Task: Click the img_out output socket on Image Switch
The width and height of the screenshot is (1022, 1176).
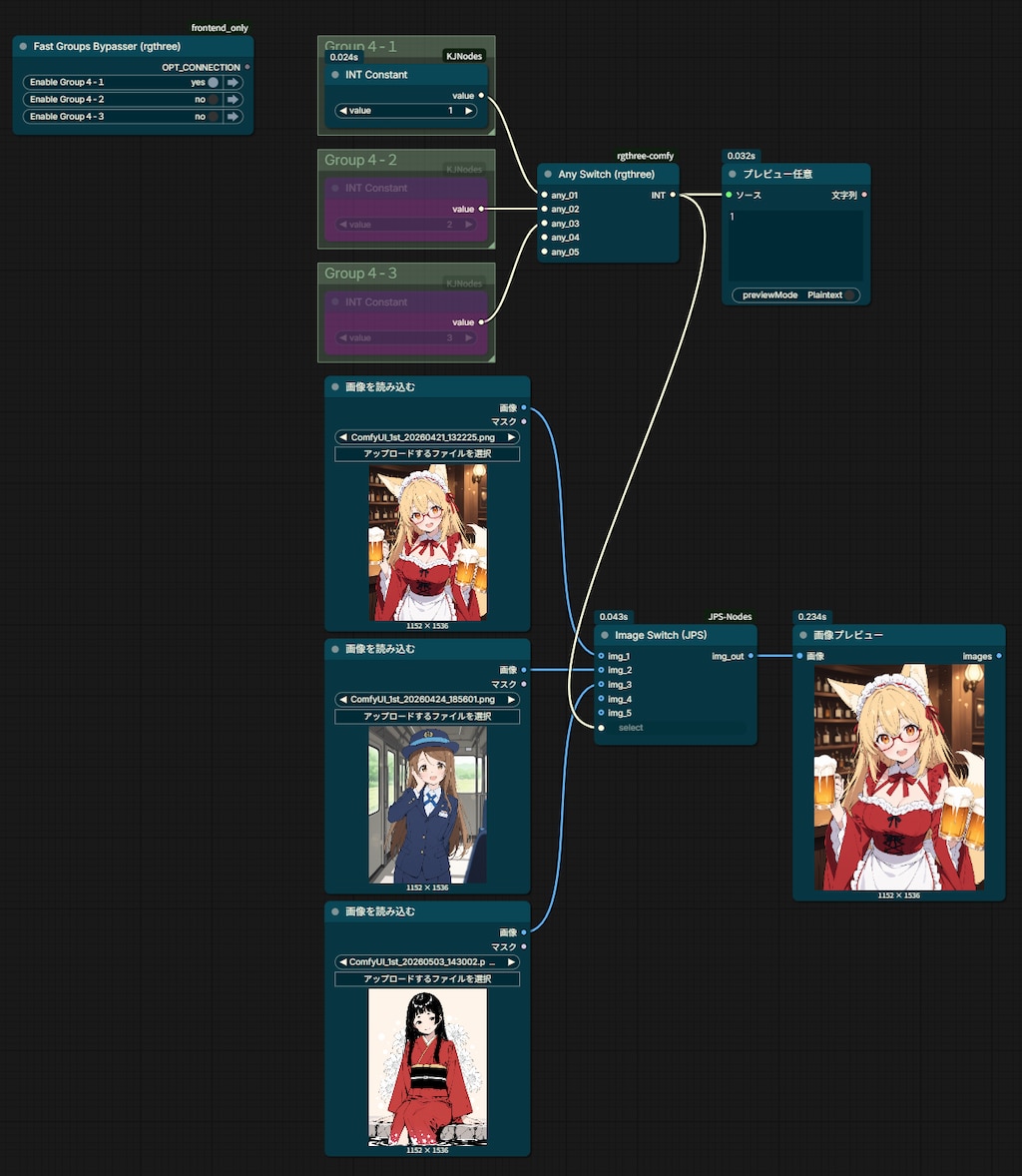Action: pos(751,656)
